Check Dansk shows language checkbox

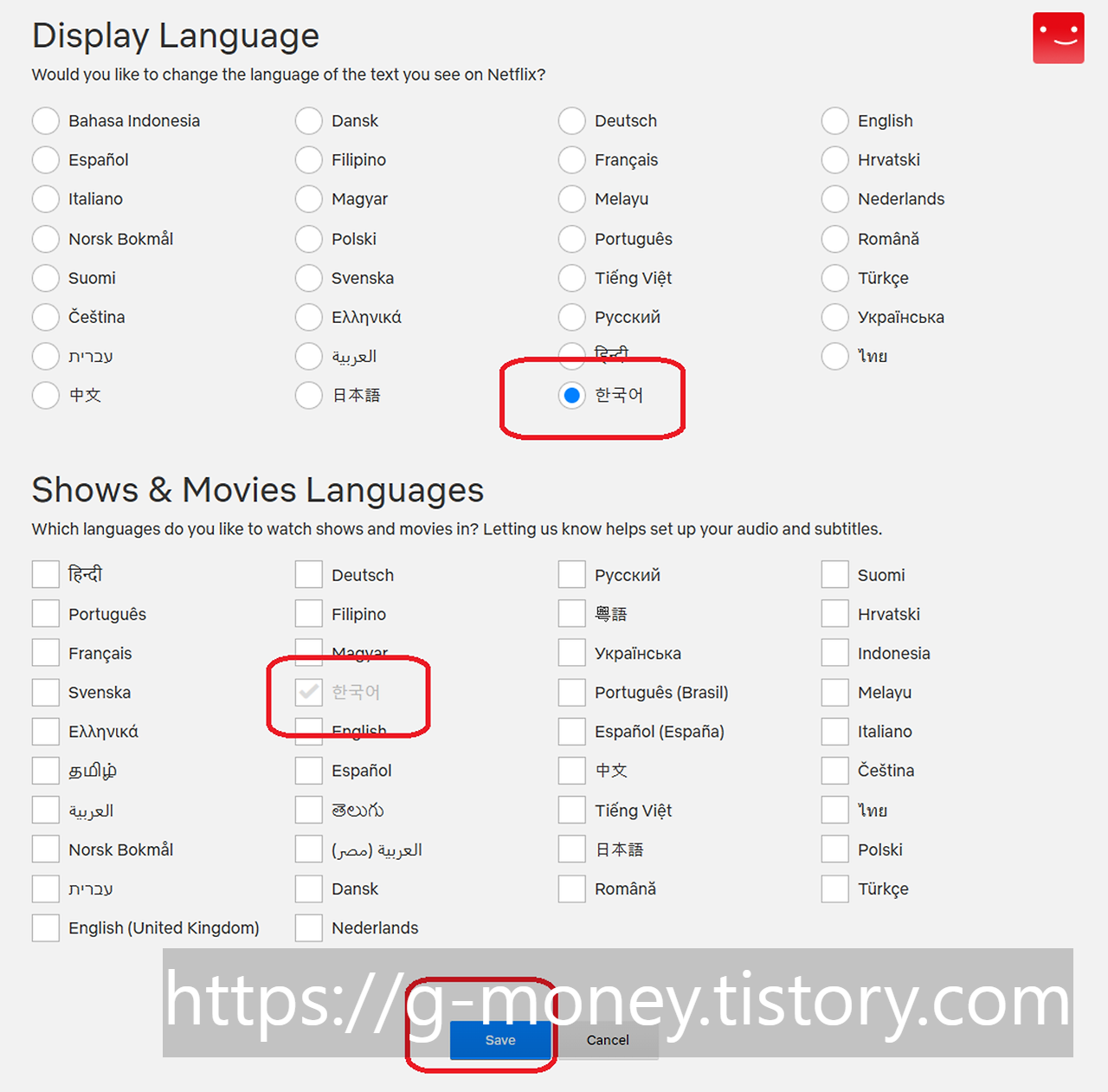point(309,888)
